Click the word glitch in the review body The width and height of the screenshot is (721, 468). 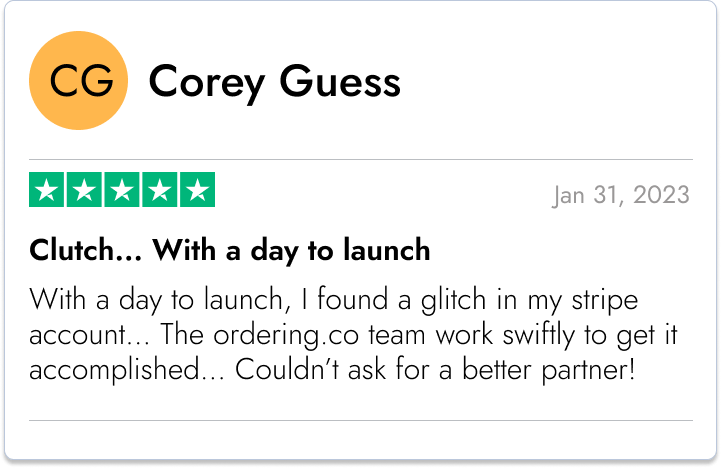click(x=453, y=301)
